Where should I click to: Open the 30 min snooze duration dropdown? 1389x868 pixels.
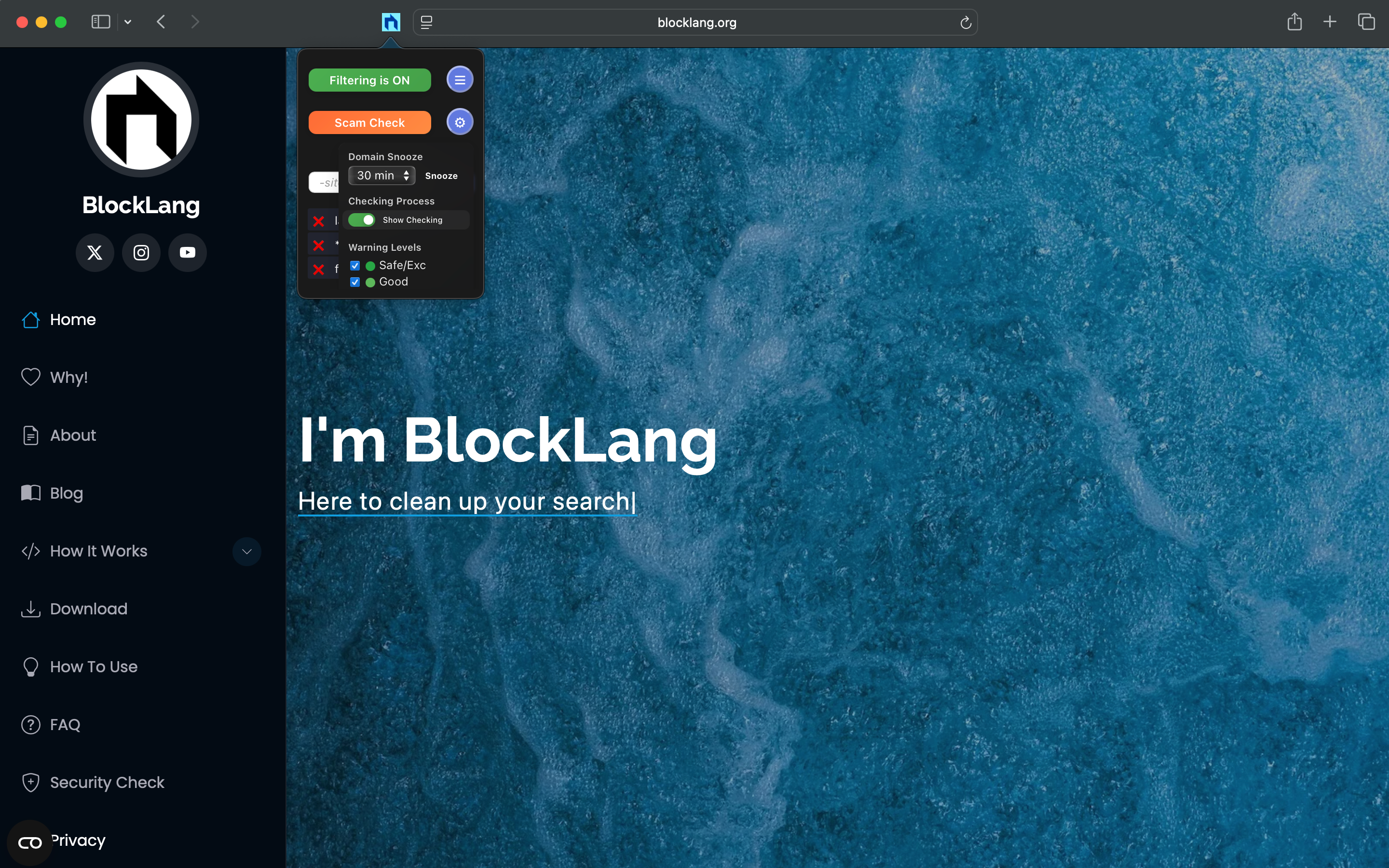click(381, 176)
